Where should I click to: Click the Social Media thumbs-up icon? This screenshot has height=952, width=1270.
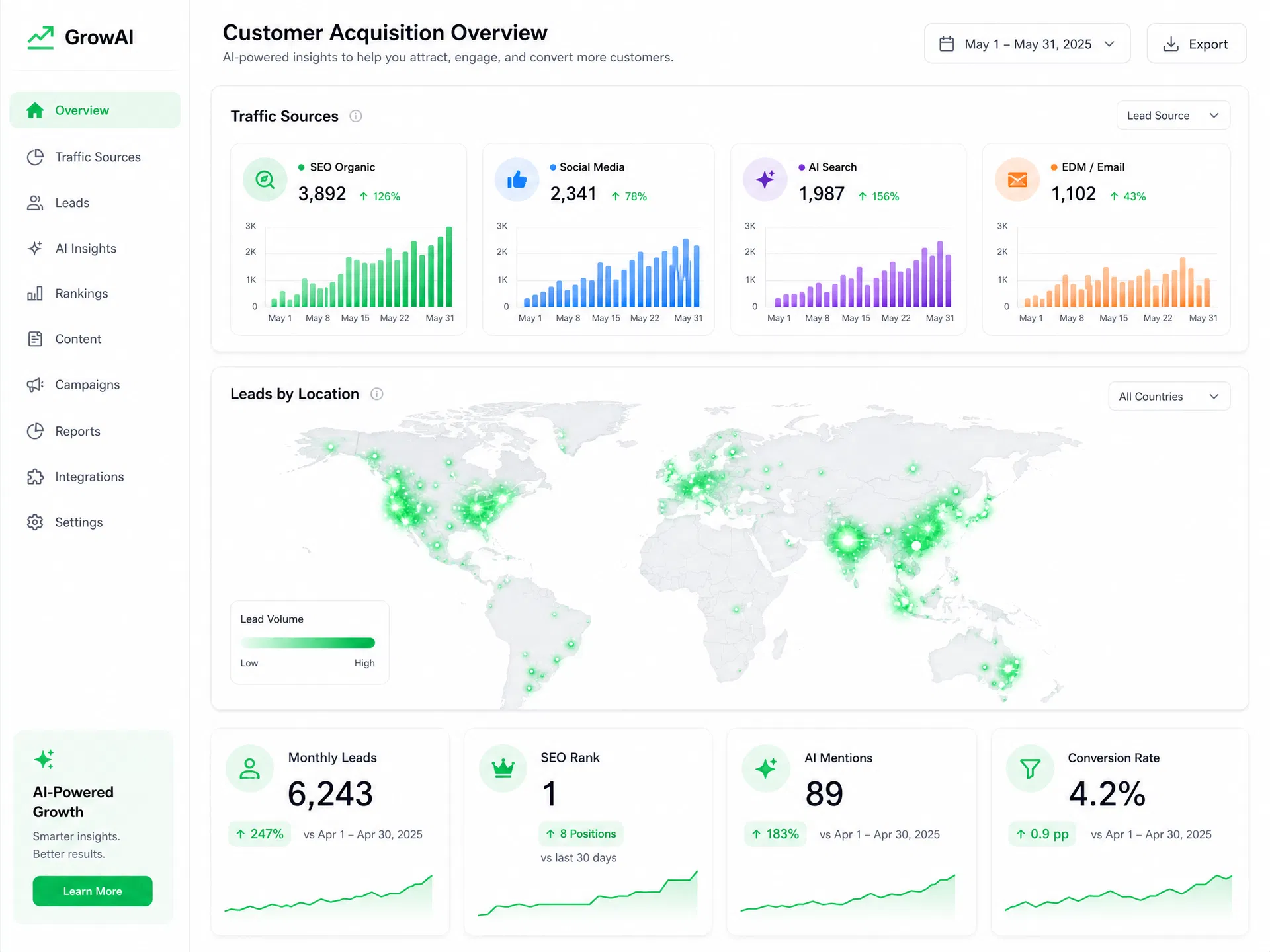[x=517, y=180]
